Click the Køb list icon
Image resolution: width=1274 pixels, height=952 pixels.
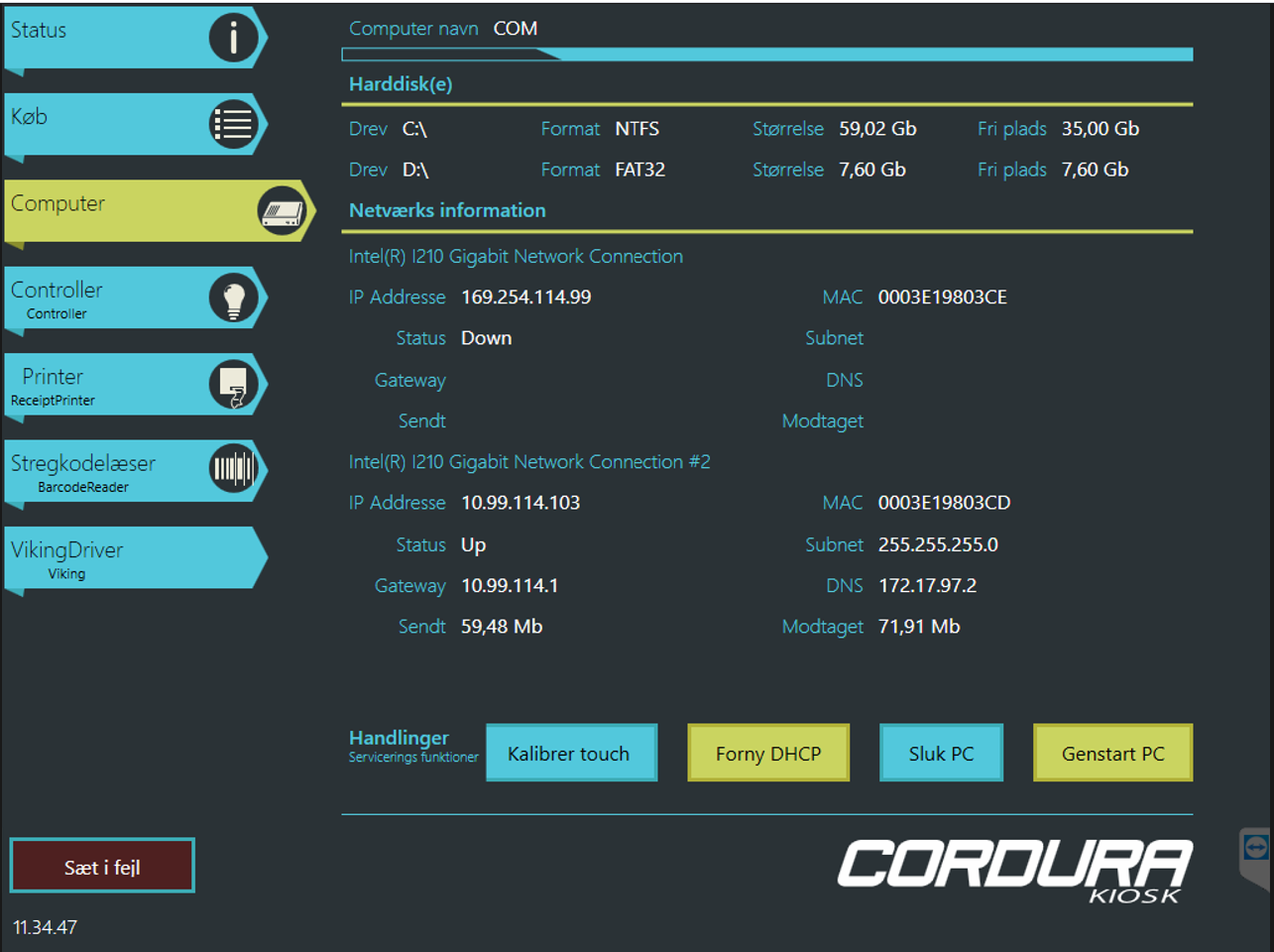[x=233, y=125]
